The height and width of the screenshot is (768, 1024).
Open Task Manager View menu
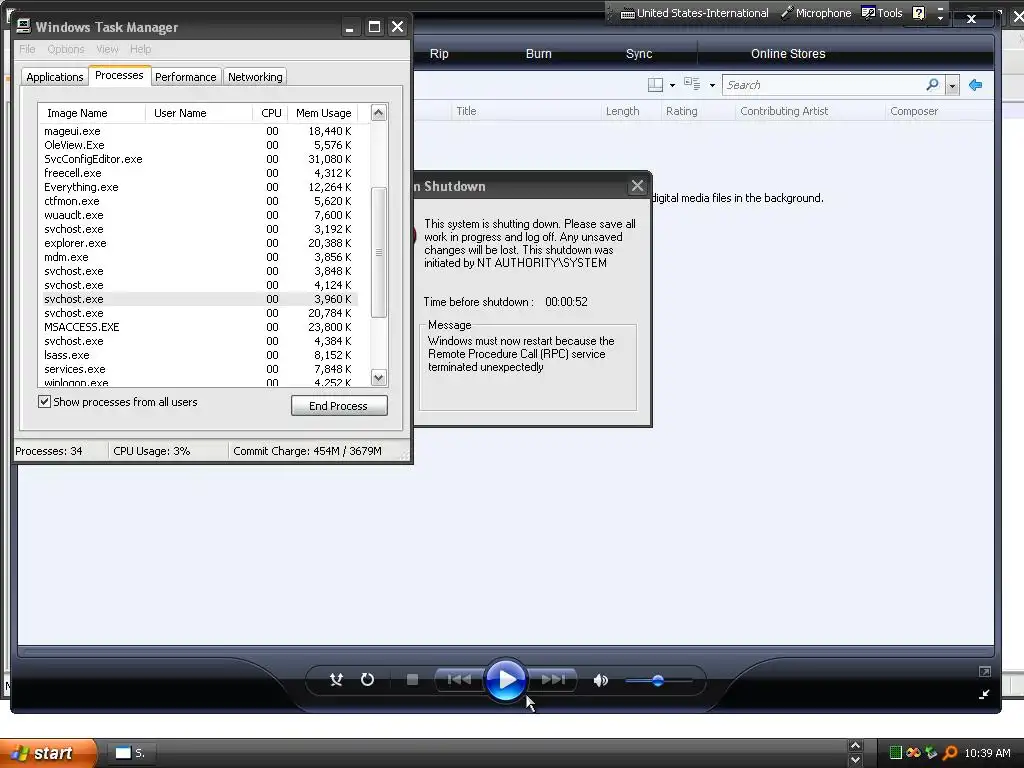click(107, 49)
